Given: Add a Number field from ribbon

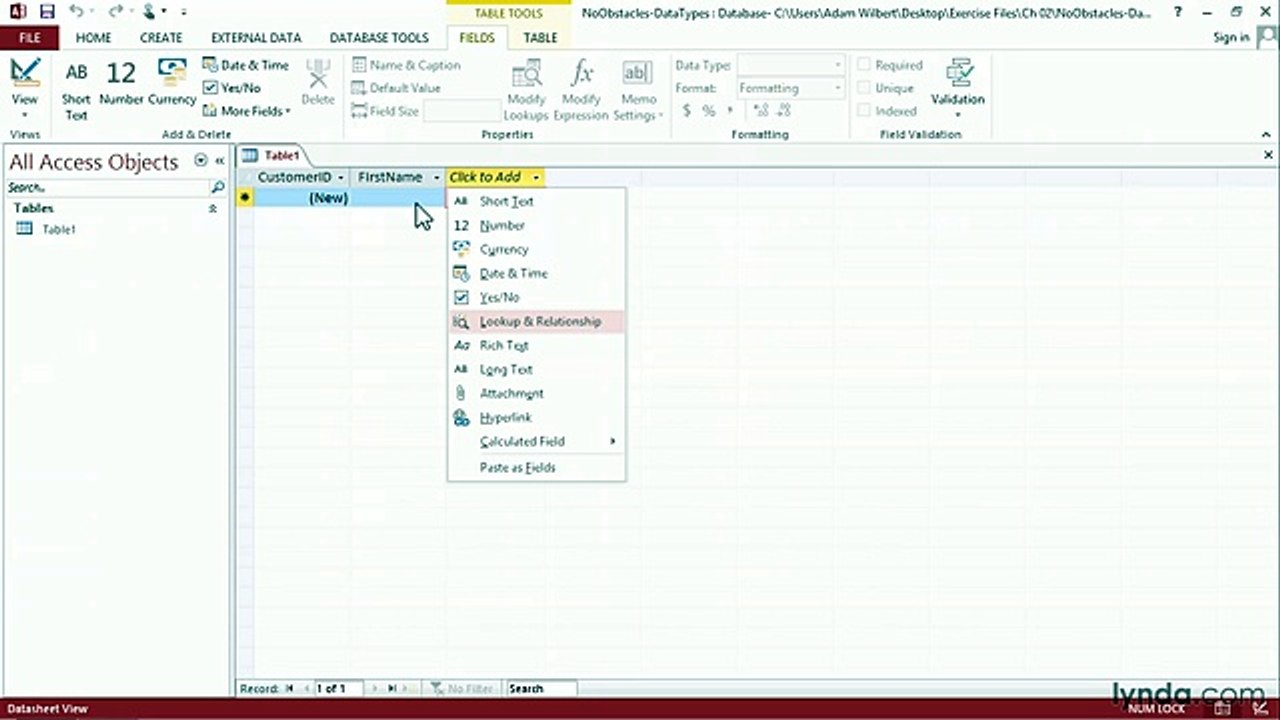Looking at the screenshot, I should (x=121, y=82).
